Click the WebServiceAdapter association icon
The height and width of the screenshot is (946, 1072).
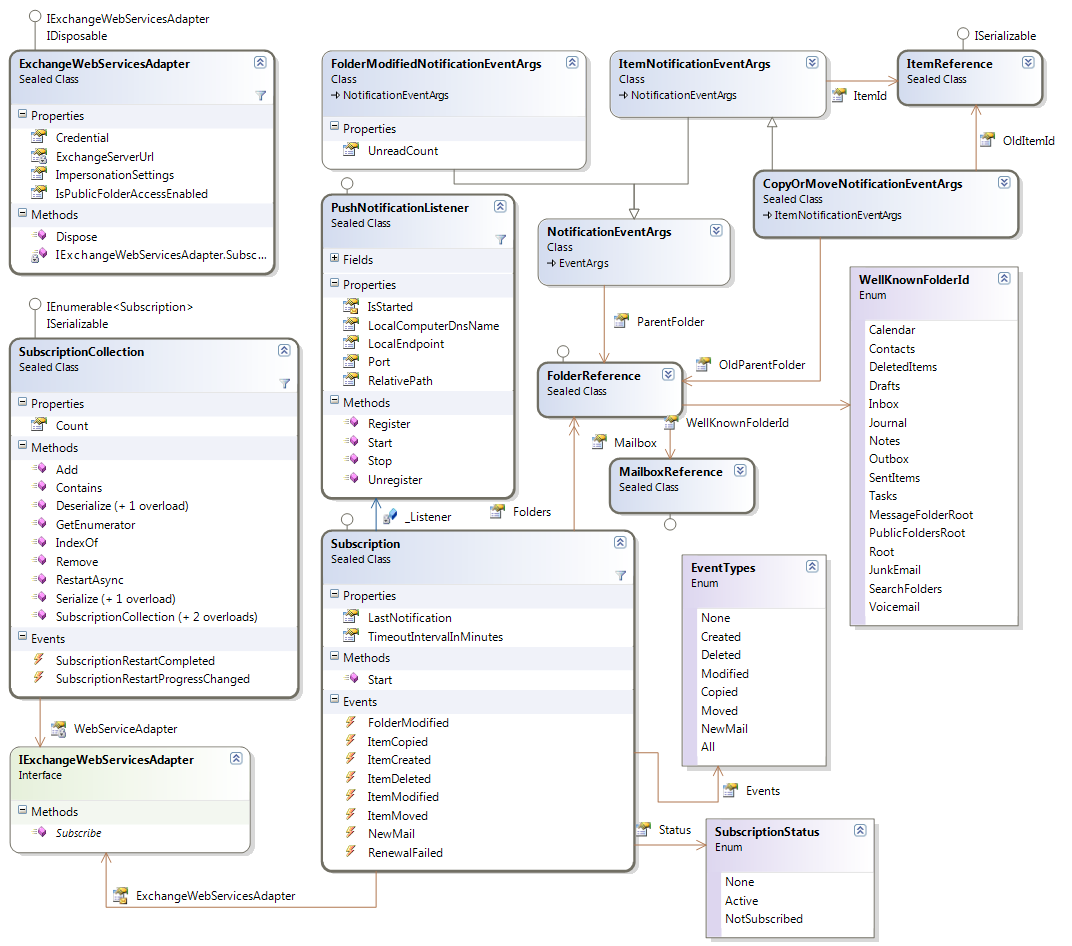pyautogui.click(x=58, y=728)
